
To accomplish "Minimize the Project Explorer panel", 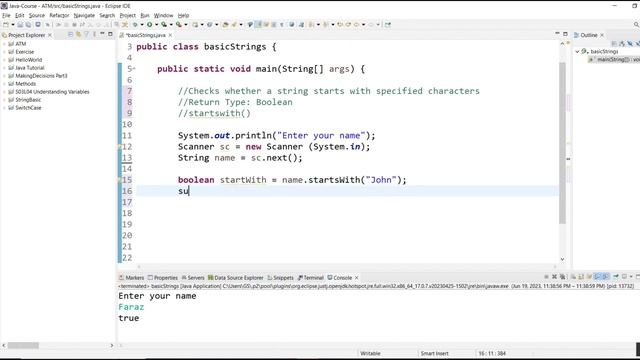I will click(x=102, y=34).
